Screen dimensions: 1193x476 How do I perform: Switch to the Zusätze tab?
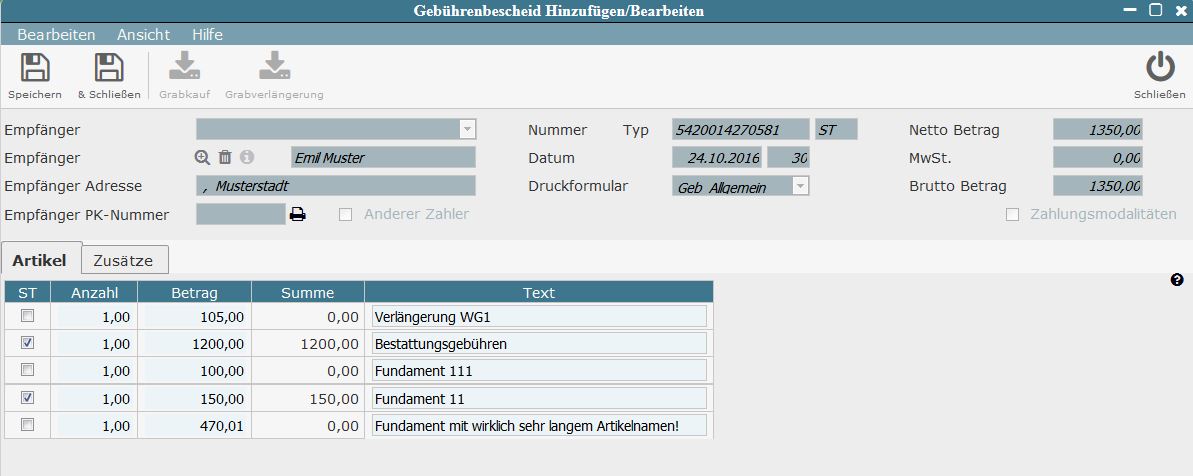123,260
